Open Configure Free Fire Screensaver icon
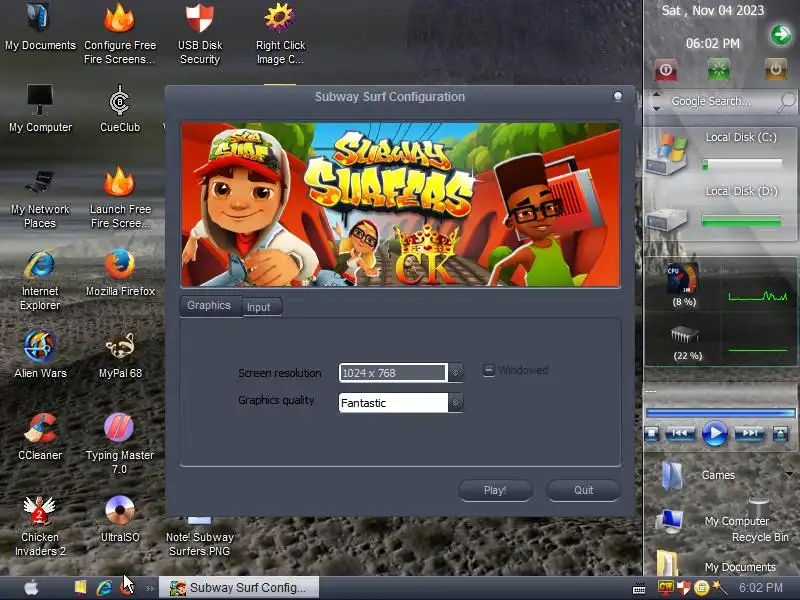Screen dimensions: 800x600 pos(119,34)
